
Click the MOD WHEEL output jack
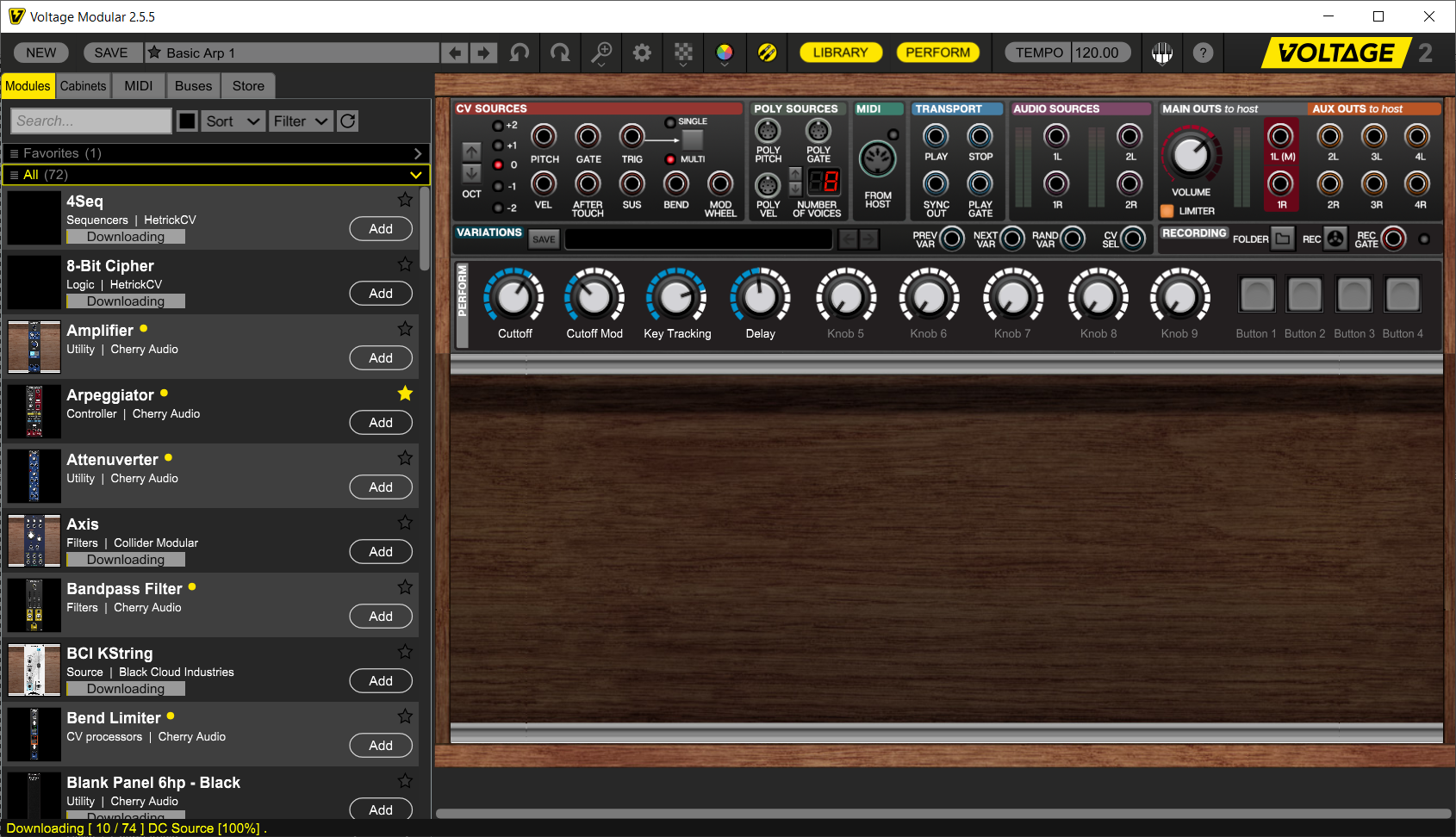tap(720, 183)
